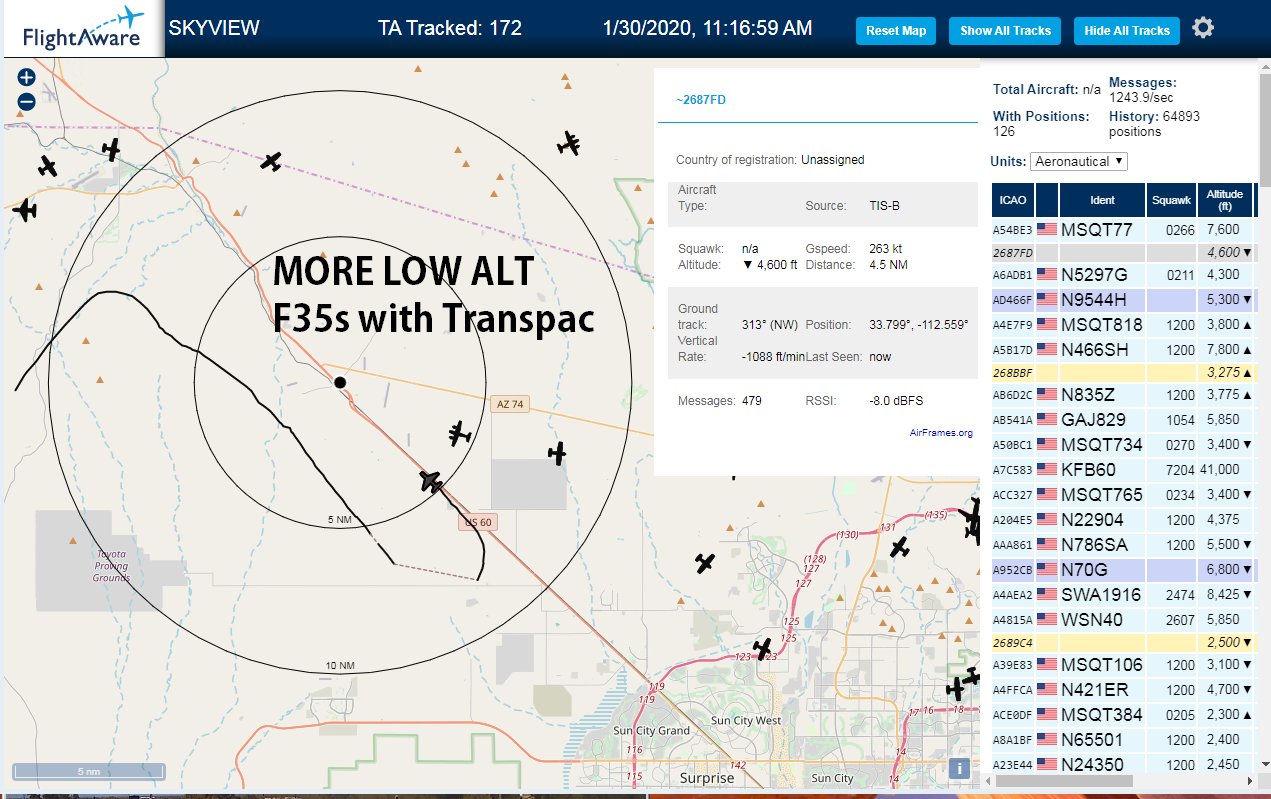Click Toyota Proving Grounds map label
Image resolution: width=1271 pixels, height=799 pixels.
coord(111,565)
